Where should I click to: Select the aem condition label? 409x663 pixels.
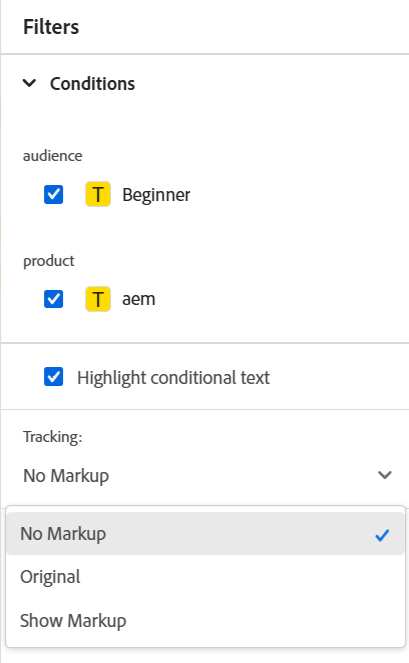139,299
